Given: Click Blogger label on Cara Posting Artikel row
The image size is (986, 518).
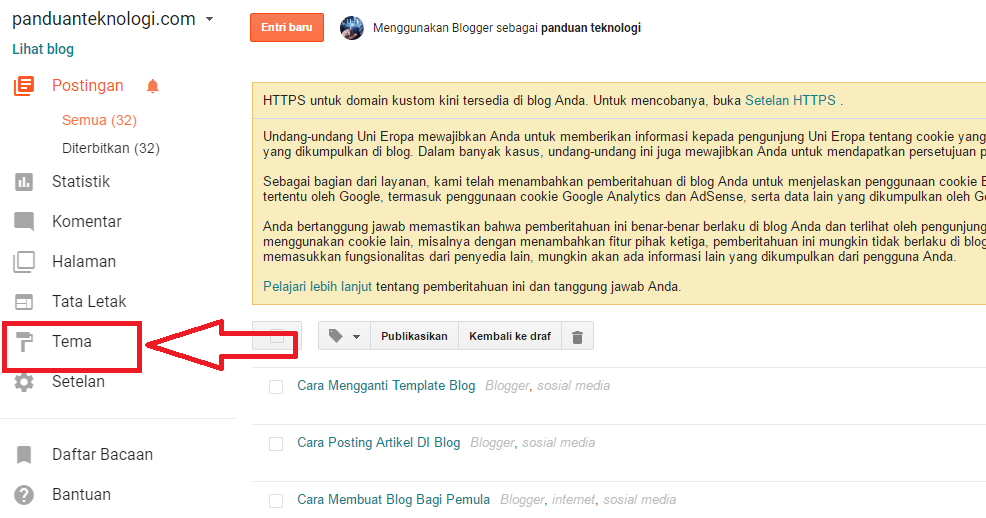Looking at the screenshot, I should coord(492,443).
